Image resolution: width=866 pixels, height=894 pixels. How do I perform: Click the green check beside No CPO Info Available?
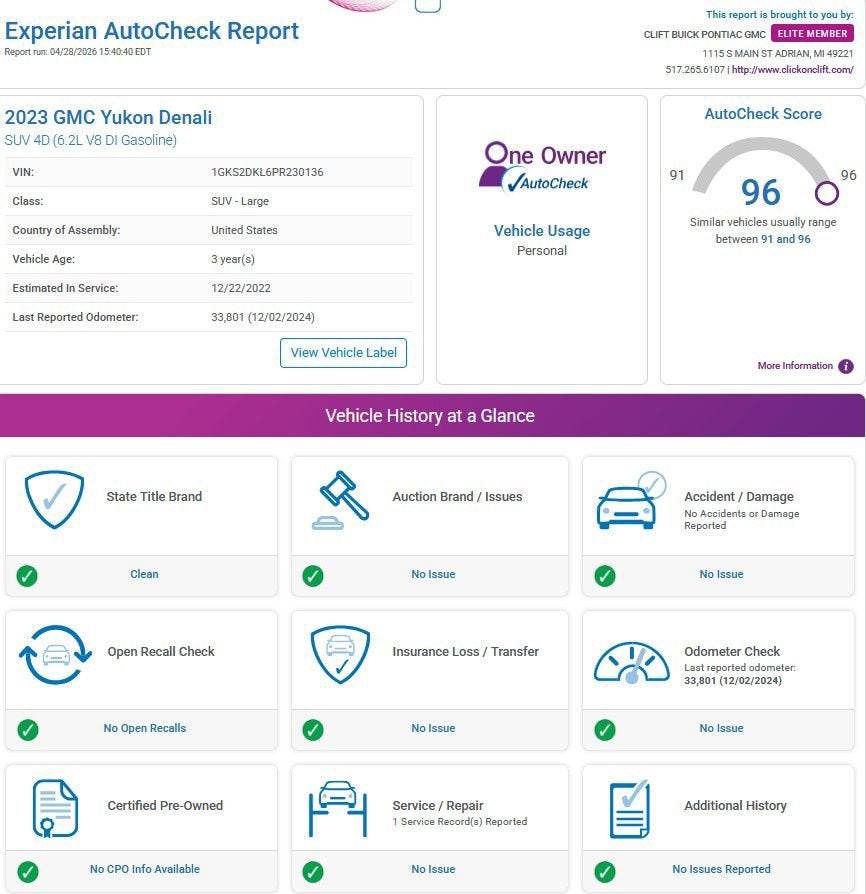point(28,871)
